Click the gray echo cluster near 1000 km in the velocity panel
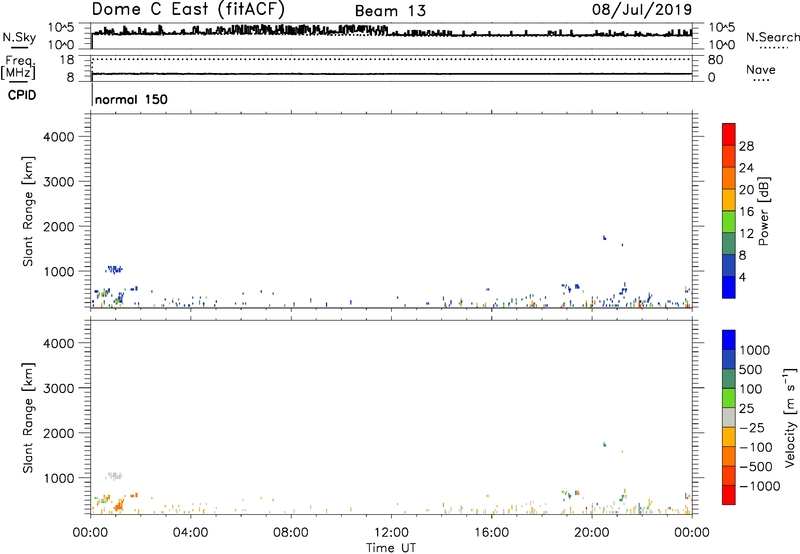The width and height of the screenshot is (800, 554). [x=114, y=476]
